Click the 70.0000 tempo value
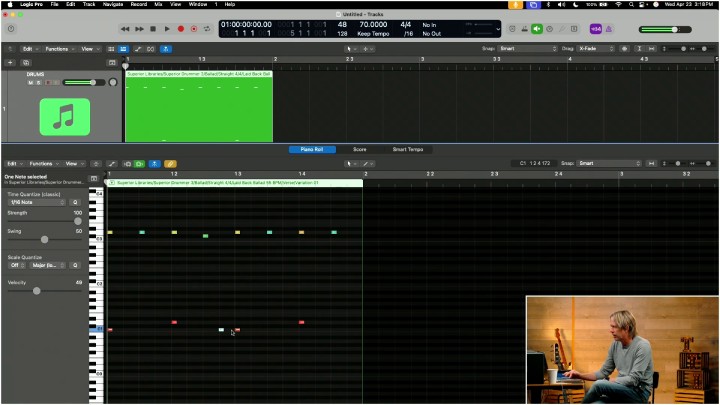Image resolution: width=720 pixels, height=405 pixels. [x=373, y=25]
